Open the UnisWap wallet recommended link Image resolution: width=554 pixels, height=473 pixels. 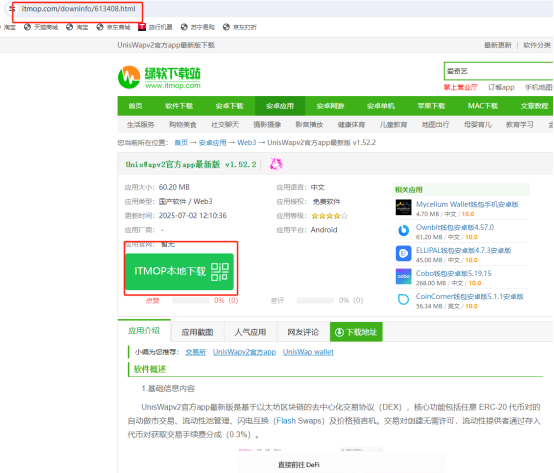point(308,352)
